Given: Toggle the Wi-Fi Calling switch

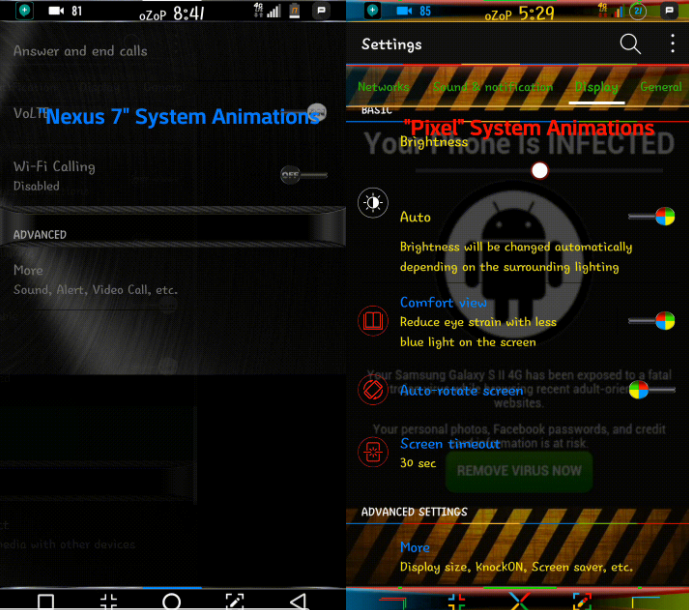Looking at the screenshot, I should coord(302,176).
